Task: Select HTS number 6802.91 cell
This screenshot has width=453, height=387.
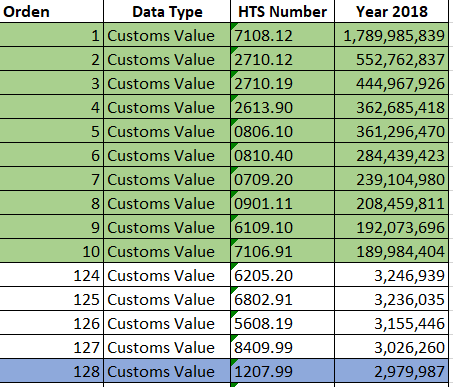Action: [x=282, y=299]
